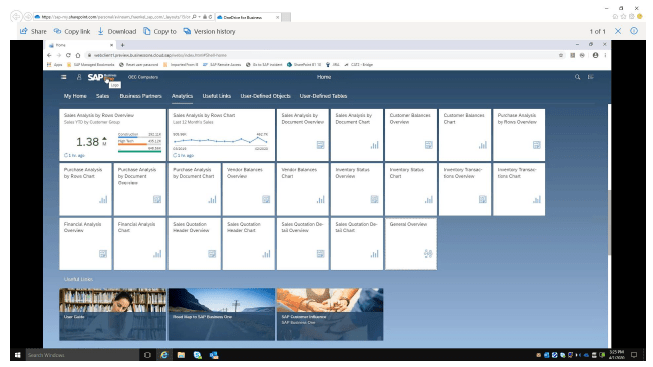Viewport: 653px width, 367px height.
Task: Click the Windows Start button
Action: (x=17, y=355)
